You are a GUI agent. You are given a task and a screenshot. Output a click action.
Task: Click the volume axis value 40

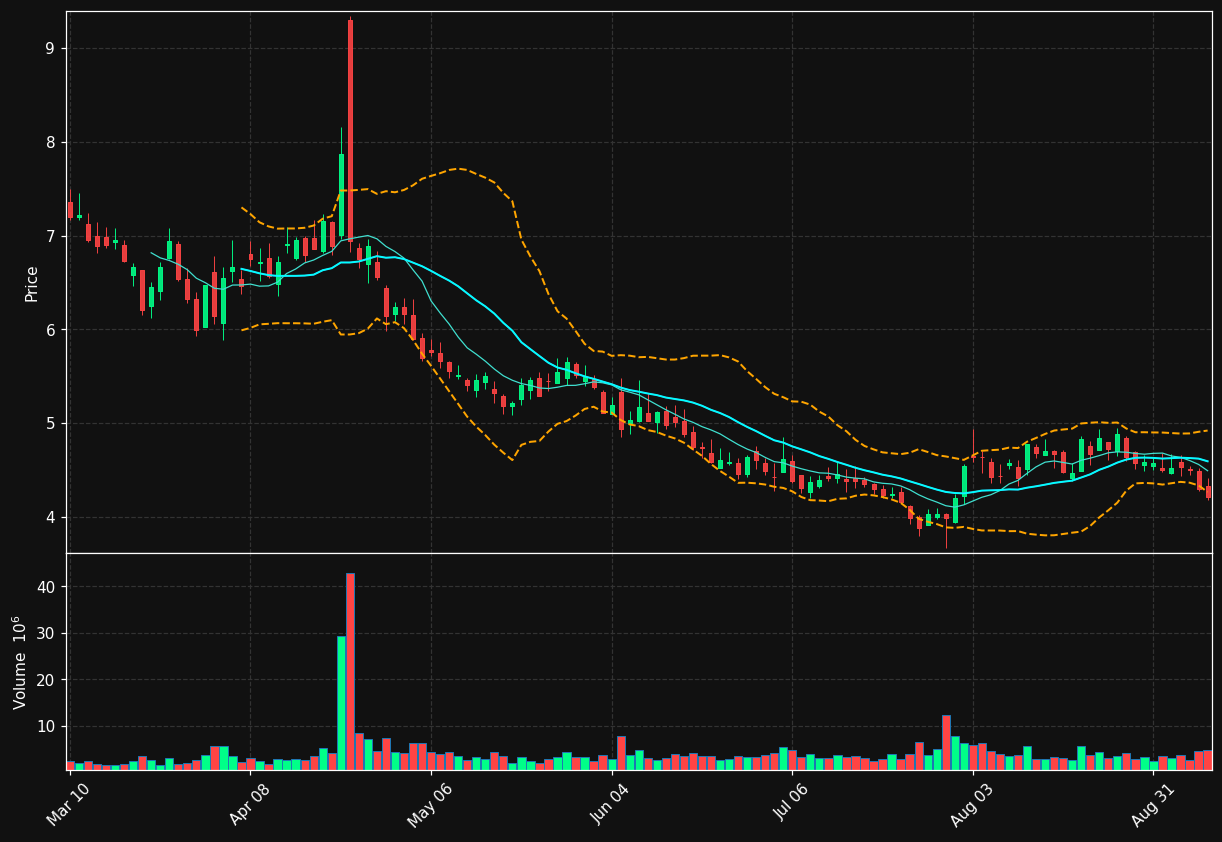[x=46, y=587]
